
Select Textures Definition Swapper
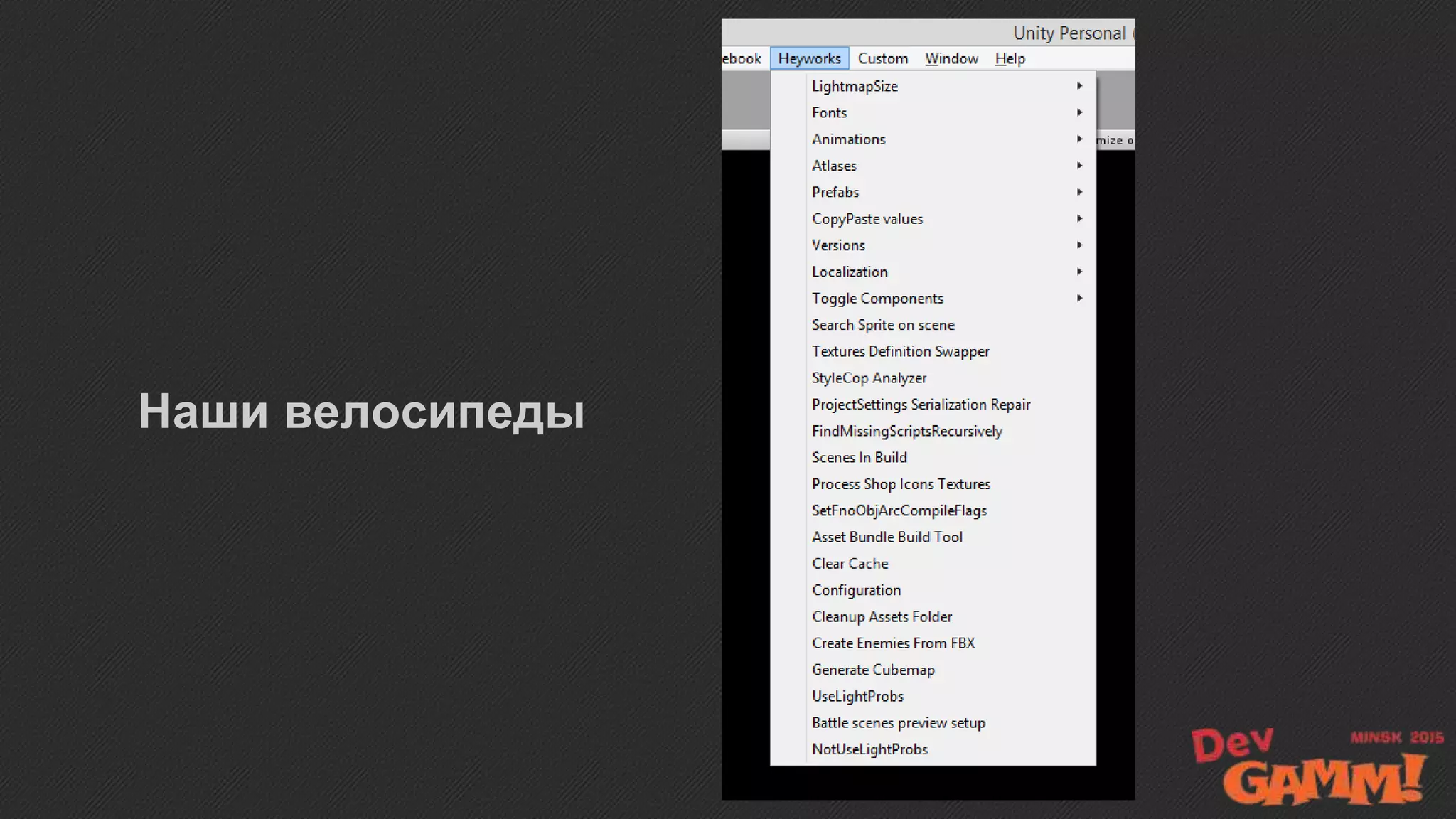(x=933, y=351)
